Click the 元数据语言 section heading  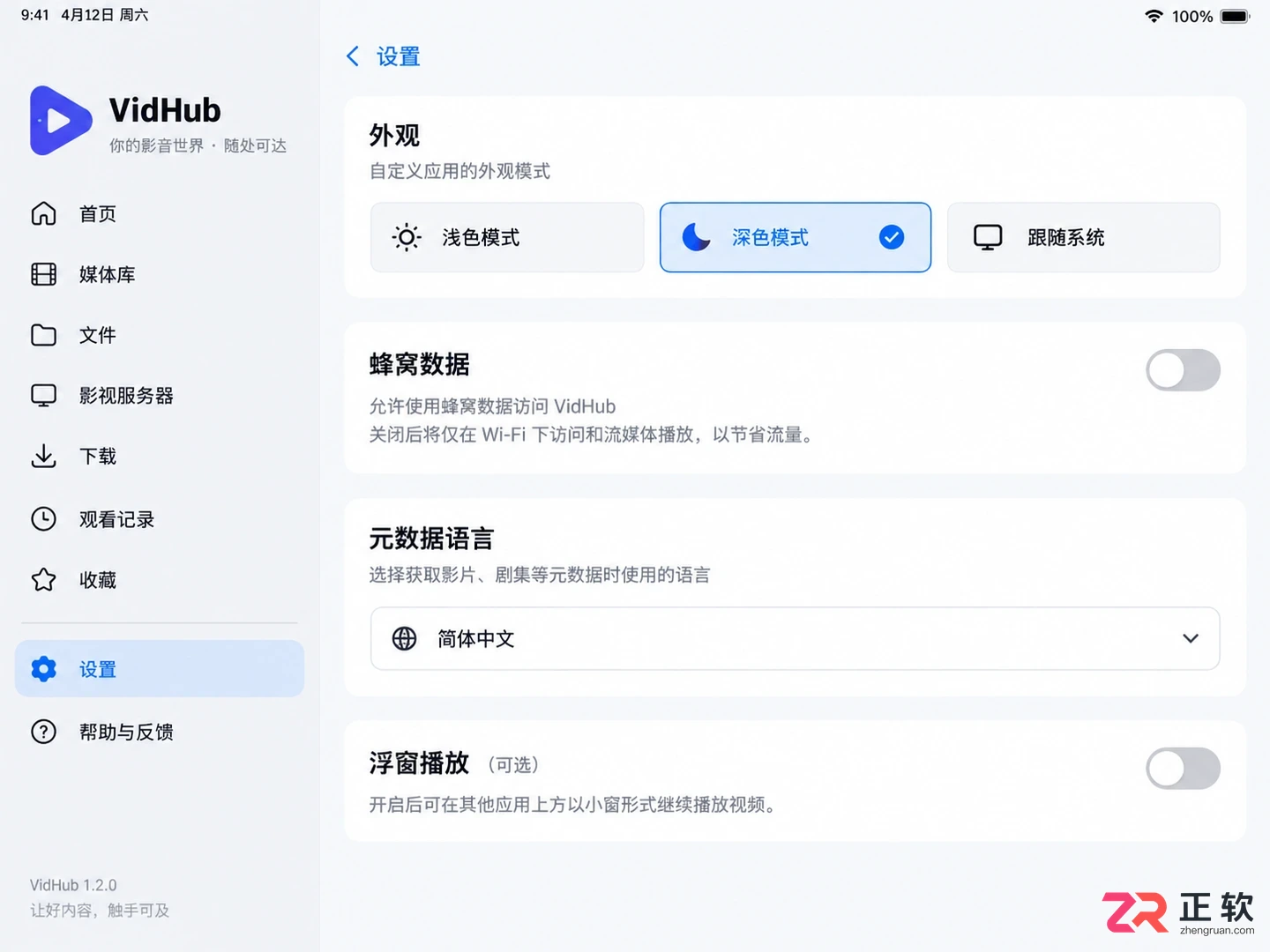coord(431,539)
